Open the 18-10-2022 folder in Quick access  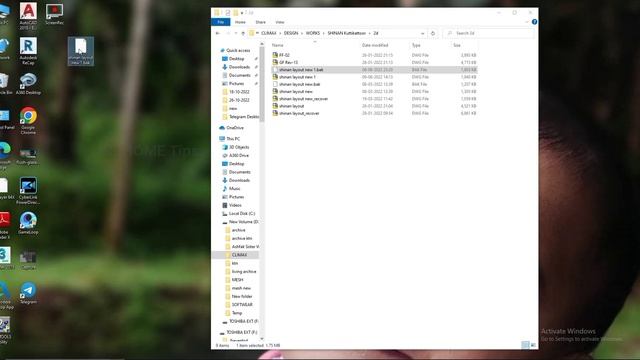click(239, 92)
